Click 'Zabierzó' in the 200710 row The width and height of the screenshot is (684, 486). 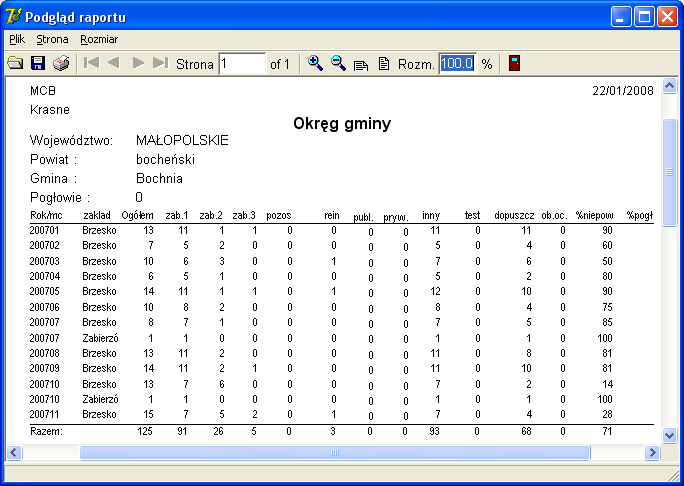[100, 399]
